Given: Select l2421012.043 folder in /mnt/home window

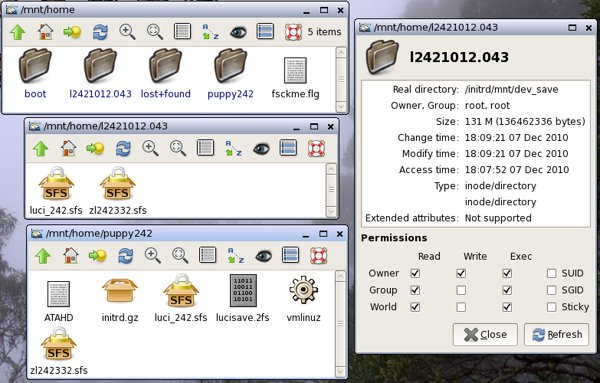Looking at the screenshot, I should [x=100, y=73].
